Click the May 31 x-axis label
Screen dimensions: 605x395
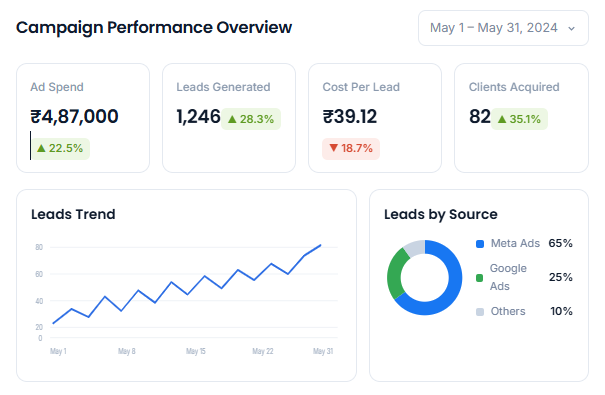point(323,351)
